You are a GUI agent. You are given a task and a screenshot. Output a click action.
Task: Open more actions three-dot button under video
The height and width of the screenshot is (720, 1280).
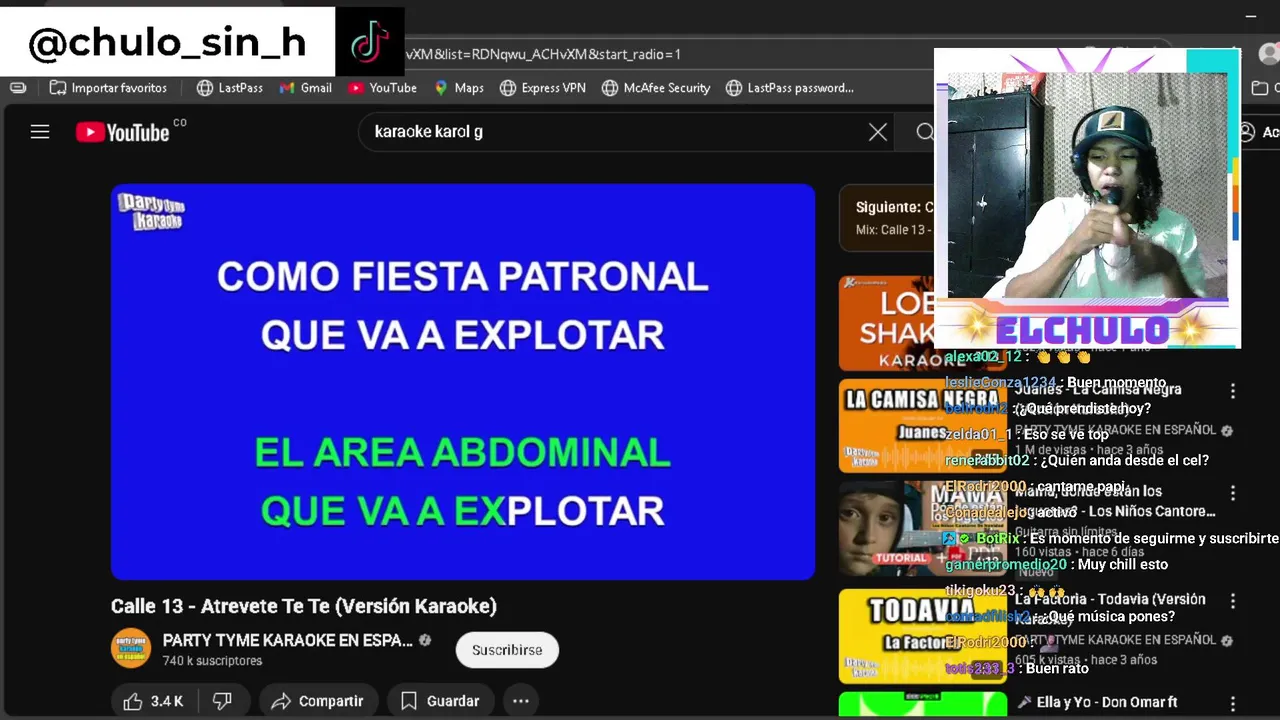pyautogui.click(x=521, y=701)
